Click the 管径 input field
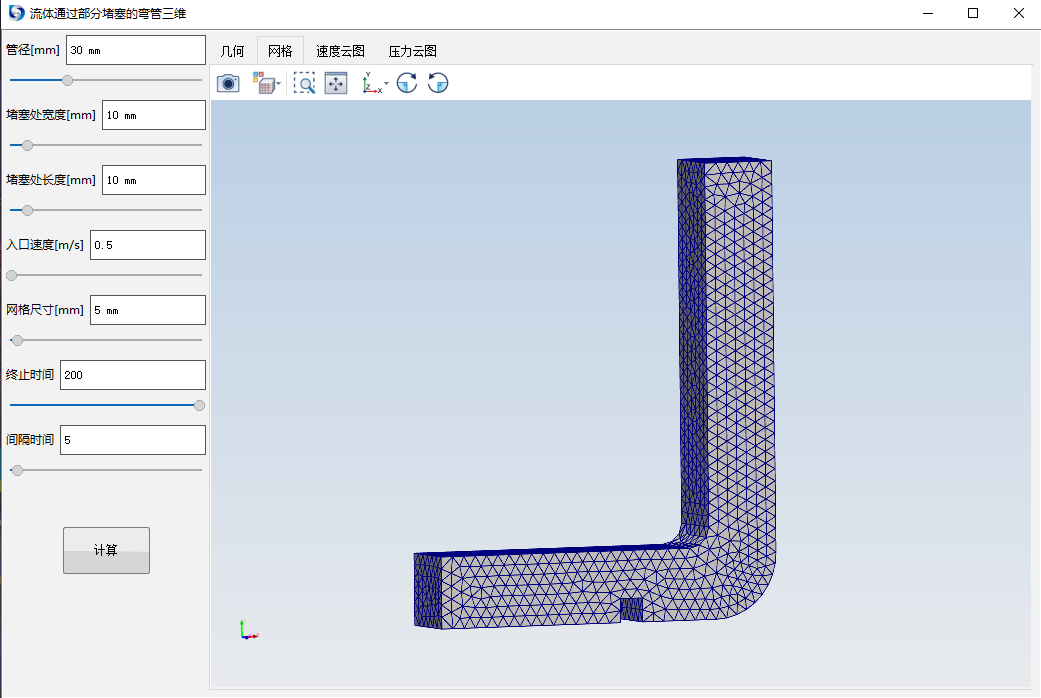This screenshot has width=1041, height=698. pyautogui.click(x=136, y=50)
